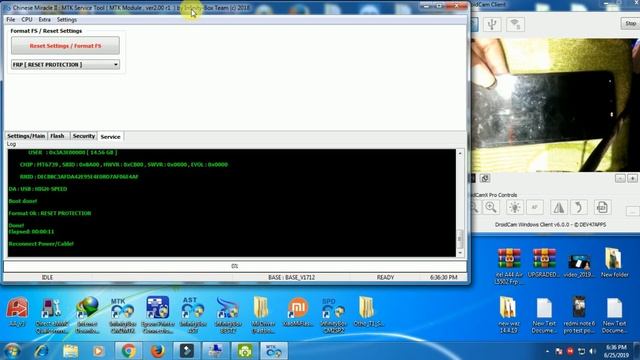Click DroidCam popout preview icon below video
The height and width of the screenshot is (360, 640).
pyautogui.click(x=485, y=178)
